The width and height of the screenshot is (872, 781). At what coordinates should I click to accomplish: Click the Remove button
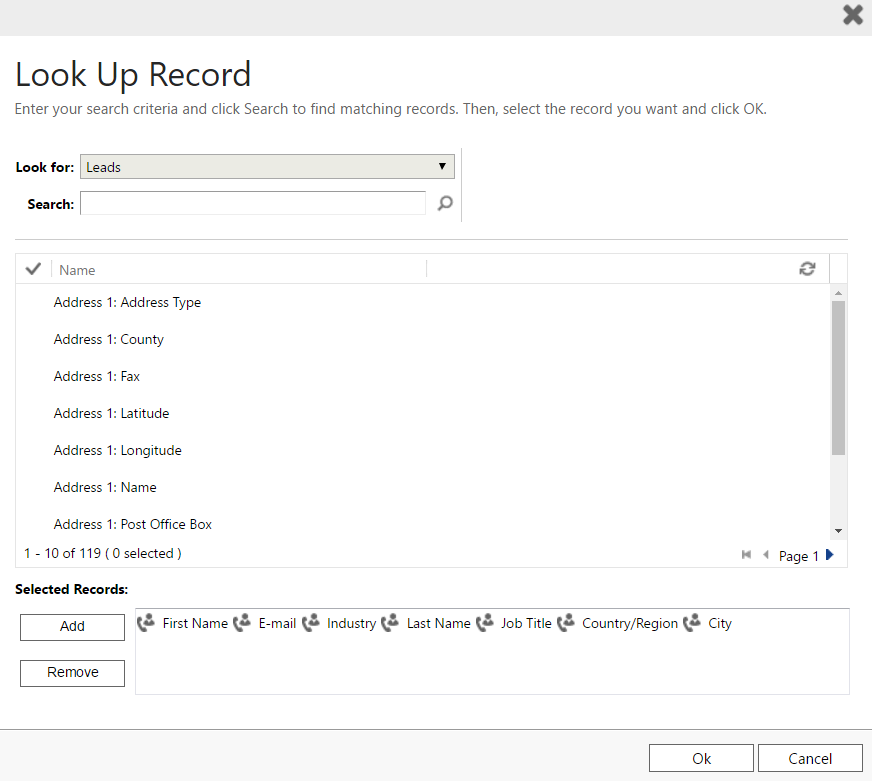[72, 673]
